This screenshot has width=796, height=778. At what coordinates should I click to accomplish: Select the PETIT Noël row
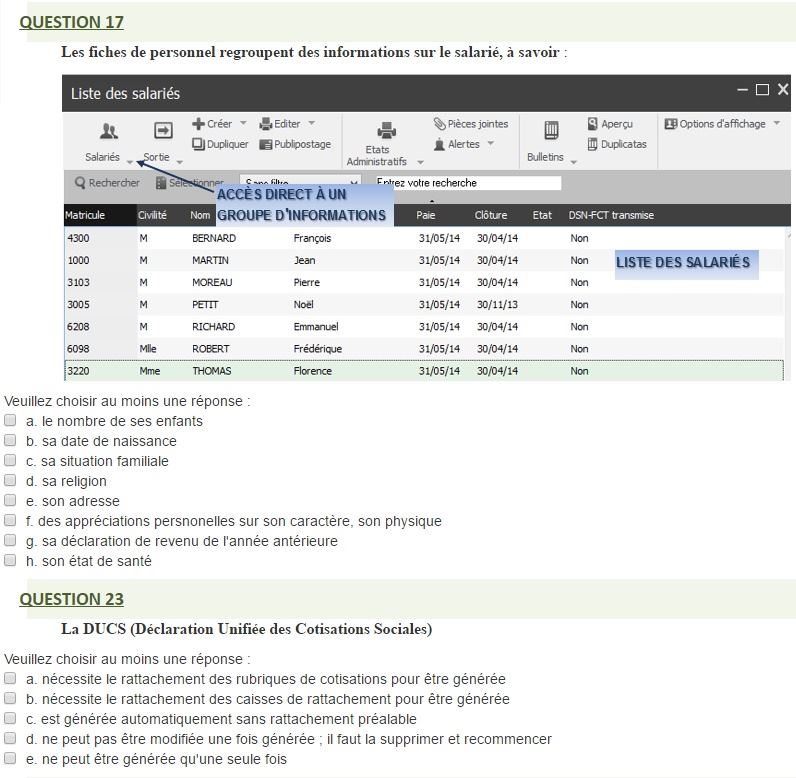pyautogui.click(x=424, y=305)
